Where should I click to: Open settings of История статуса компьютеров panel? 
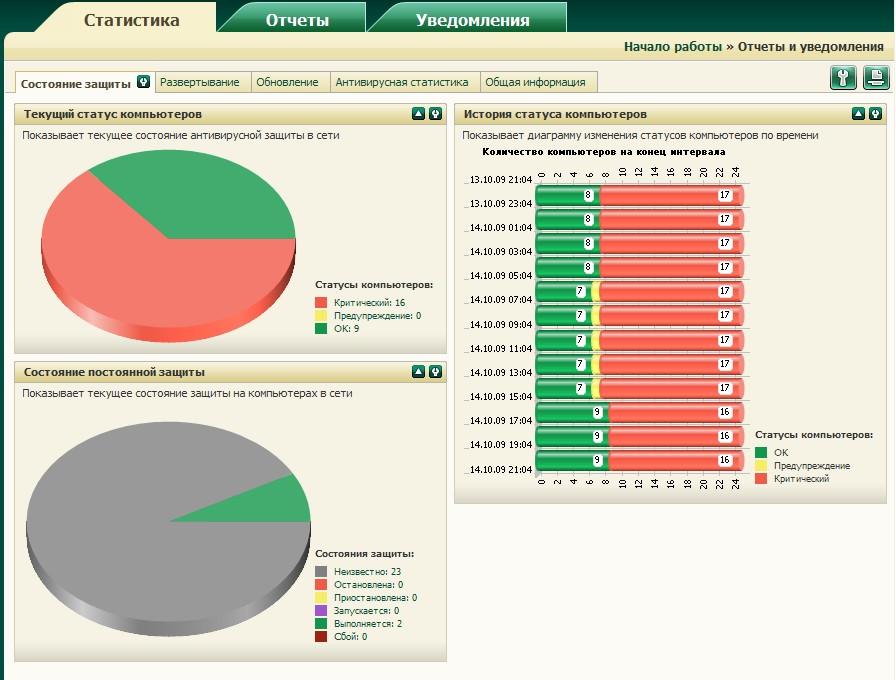coord(875,114)
